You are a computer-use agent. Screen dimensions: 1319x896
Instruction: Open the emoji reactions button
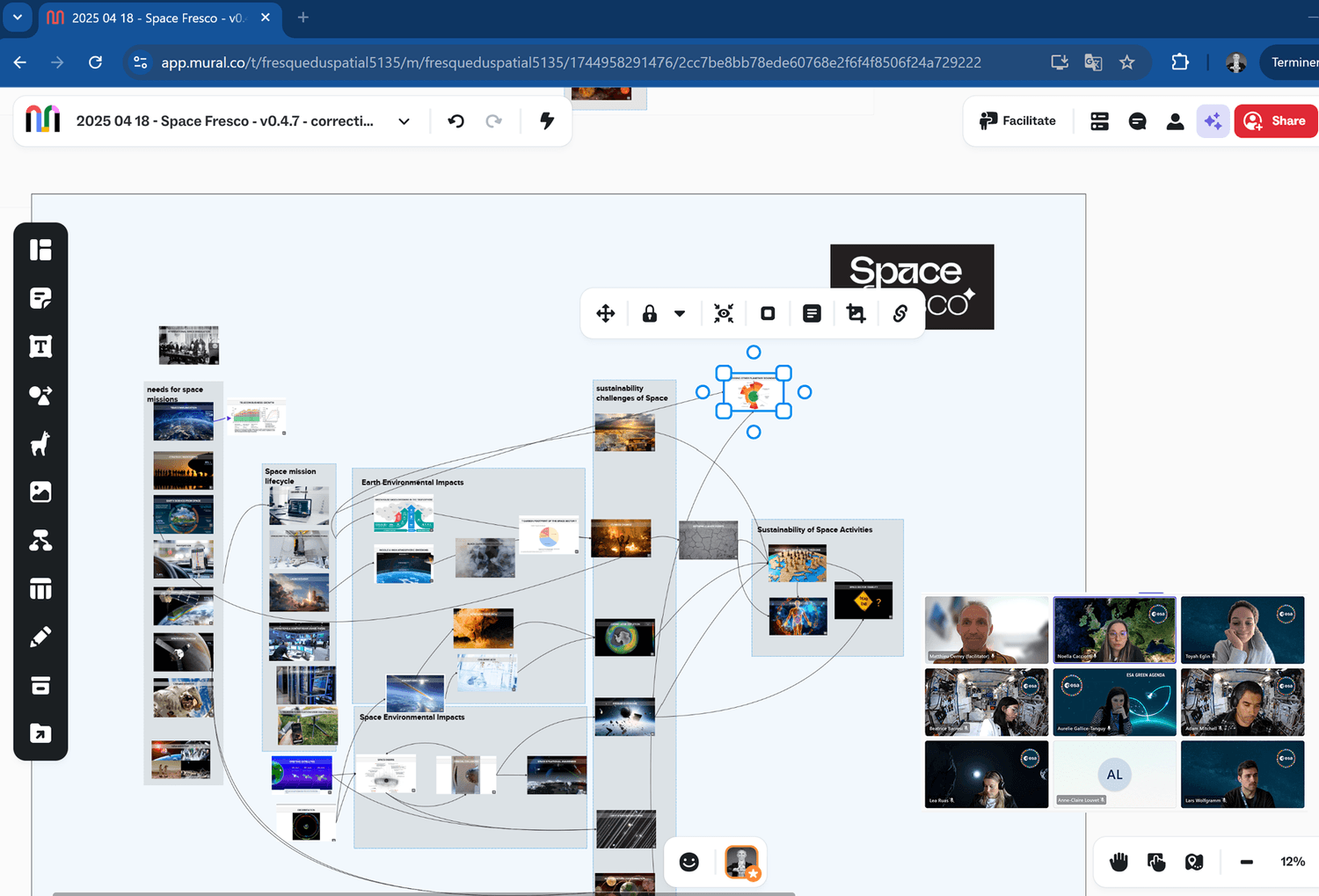[689, 862]
